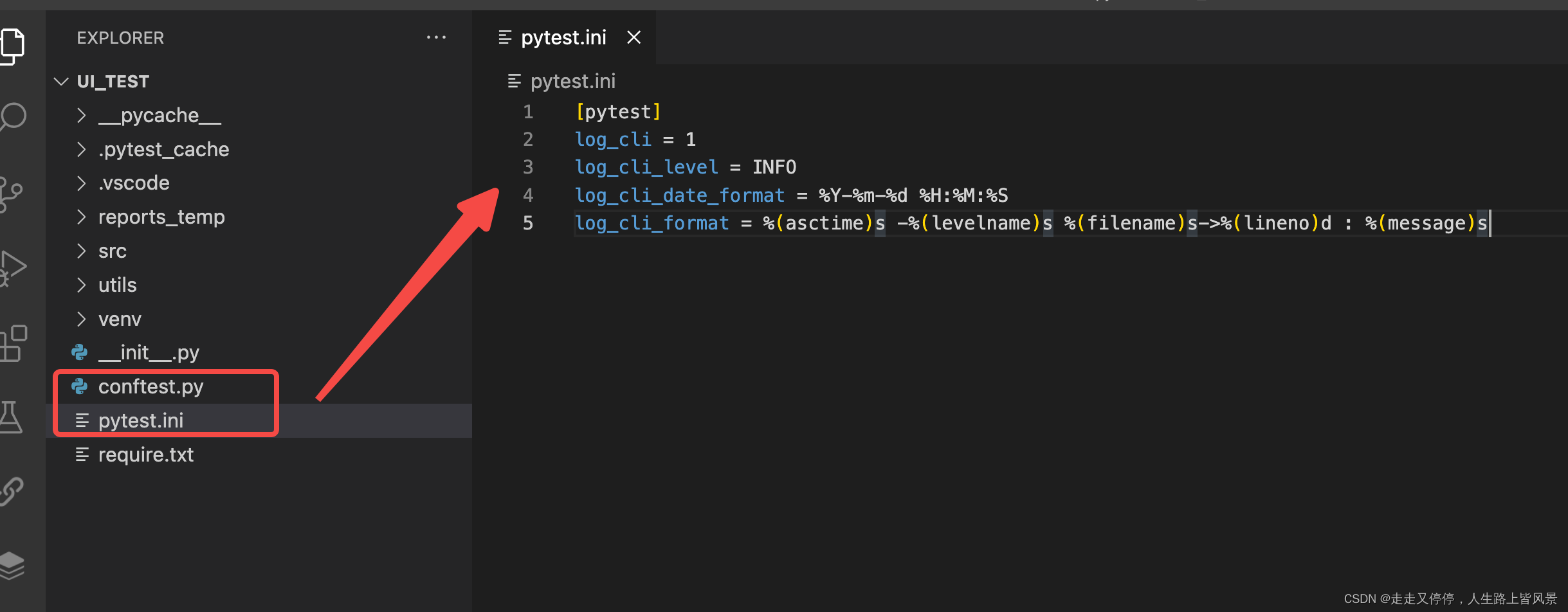The image size is (1568, 612).
Task: Open the Extensions view
Action: [x=14, y=344]
